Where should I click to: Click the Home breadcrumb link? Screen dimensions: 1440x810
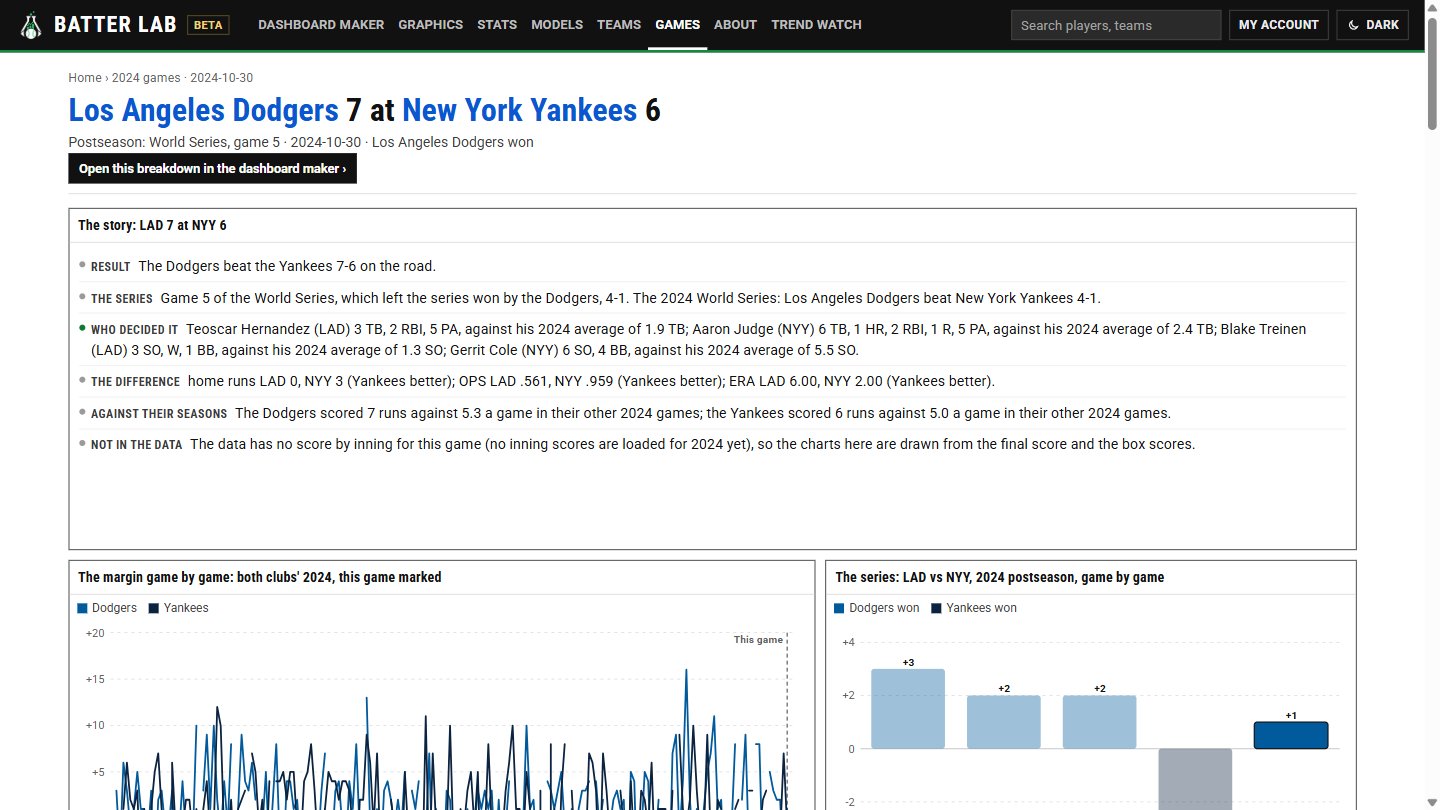coord(85,78)
